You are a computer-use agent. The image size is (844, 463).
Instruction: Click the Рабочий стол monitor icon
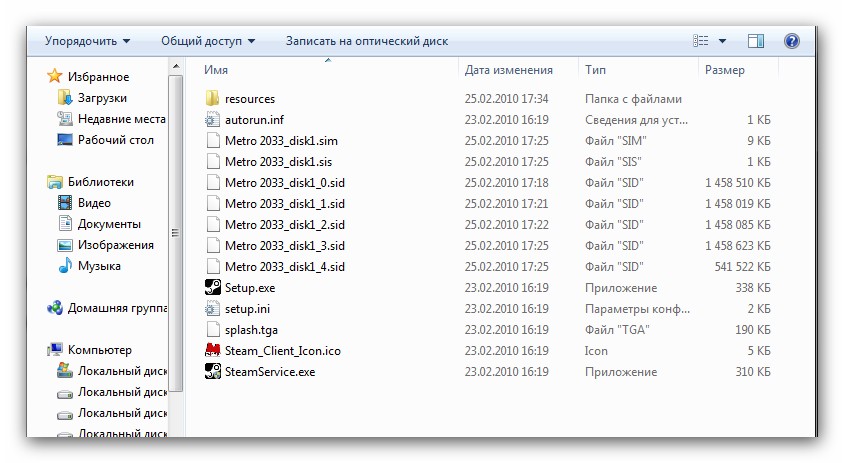click(x=65, y=140)
